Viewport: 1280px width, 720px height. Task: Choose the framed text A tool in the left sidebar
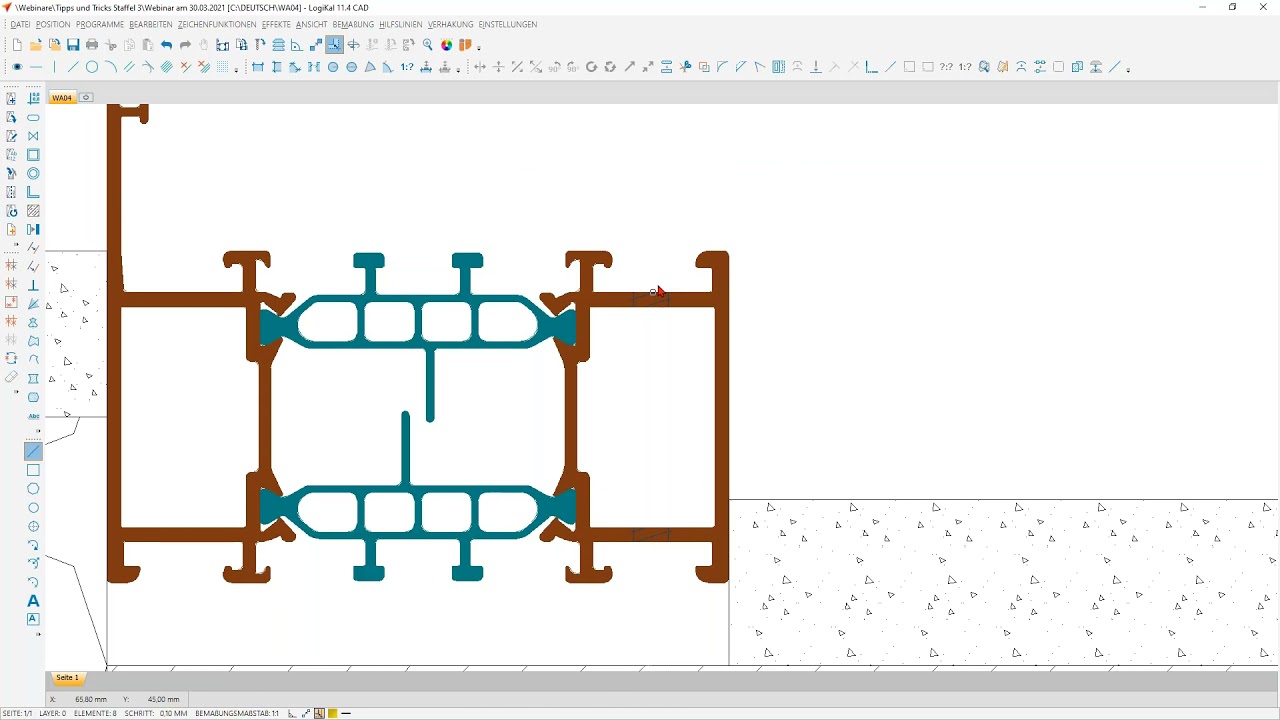point(33,619)
